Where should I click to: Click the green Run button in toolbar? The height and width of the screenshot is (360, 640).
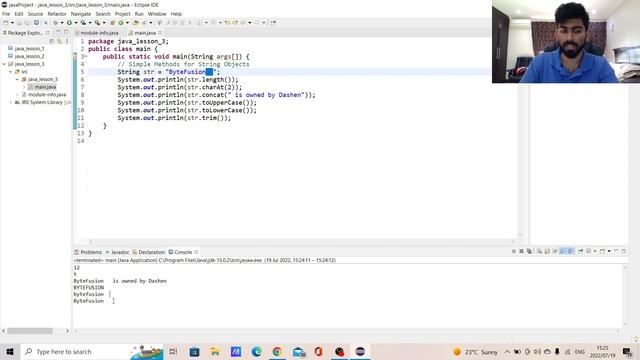(x=69, y=23)
